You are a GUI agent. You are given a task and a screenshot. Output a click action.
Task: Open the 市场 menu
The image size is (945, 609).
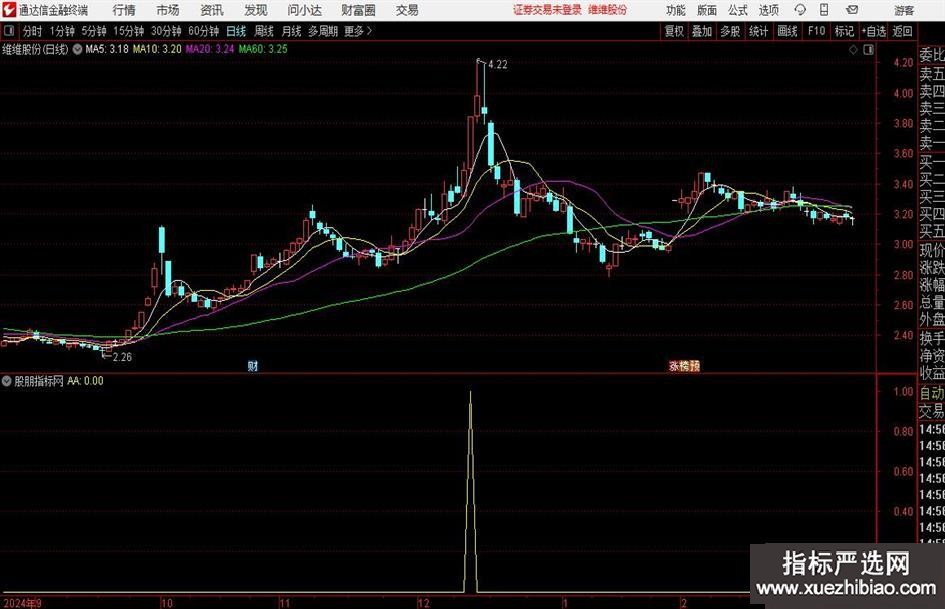point(168,10)
